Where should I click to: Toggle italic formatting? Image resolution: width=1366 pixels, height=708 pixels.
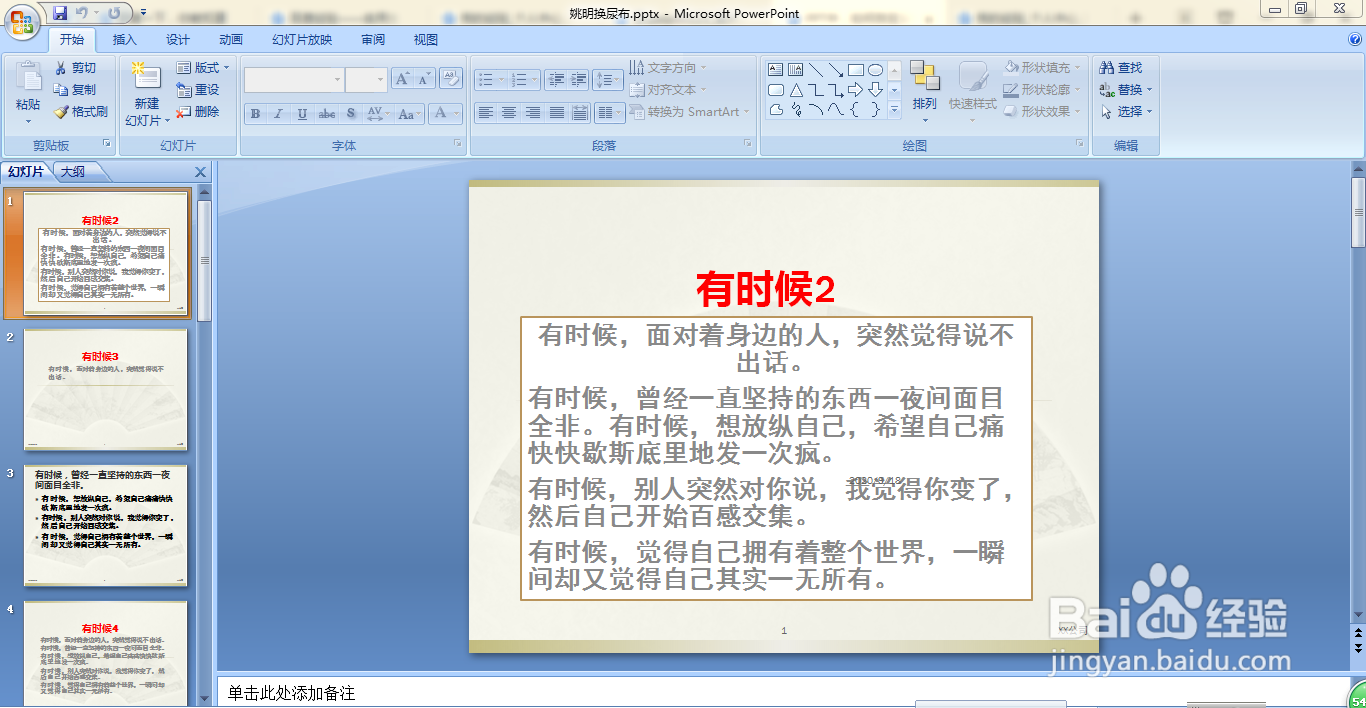(278, 114)
